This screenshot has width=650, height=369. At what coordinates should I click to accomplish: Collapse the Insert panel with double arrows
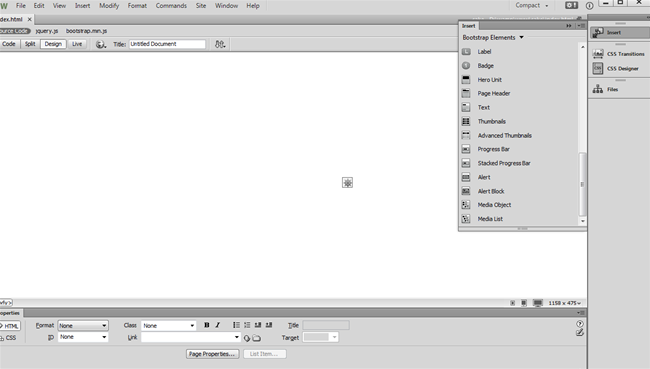click(x=569, y=26)
